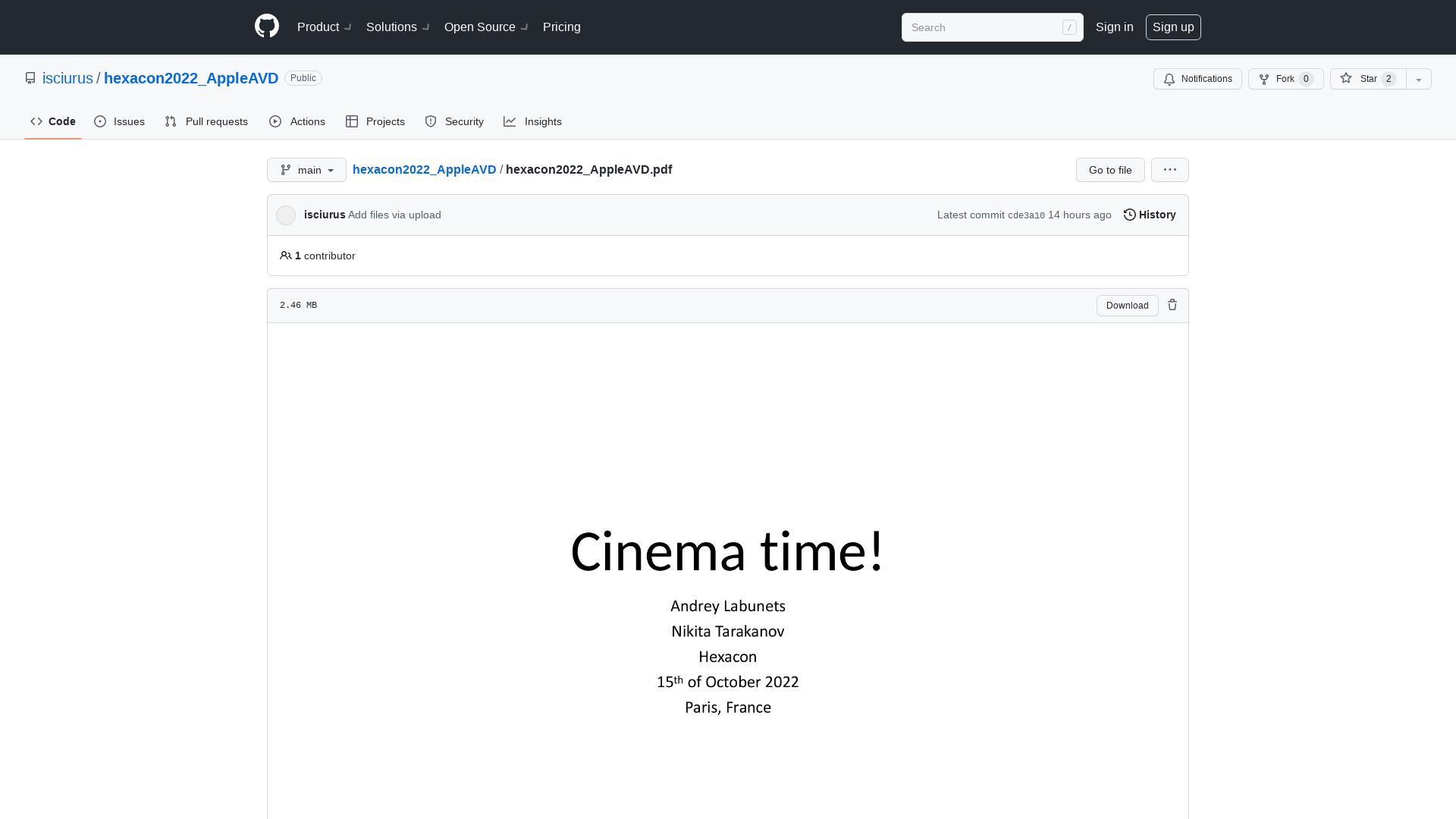Image resolution: width=1456 pixels, height=819 pixels.
Task: Click the isciurus profile link
Action: point(68,78)
